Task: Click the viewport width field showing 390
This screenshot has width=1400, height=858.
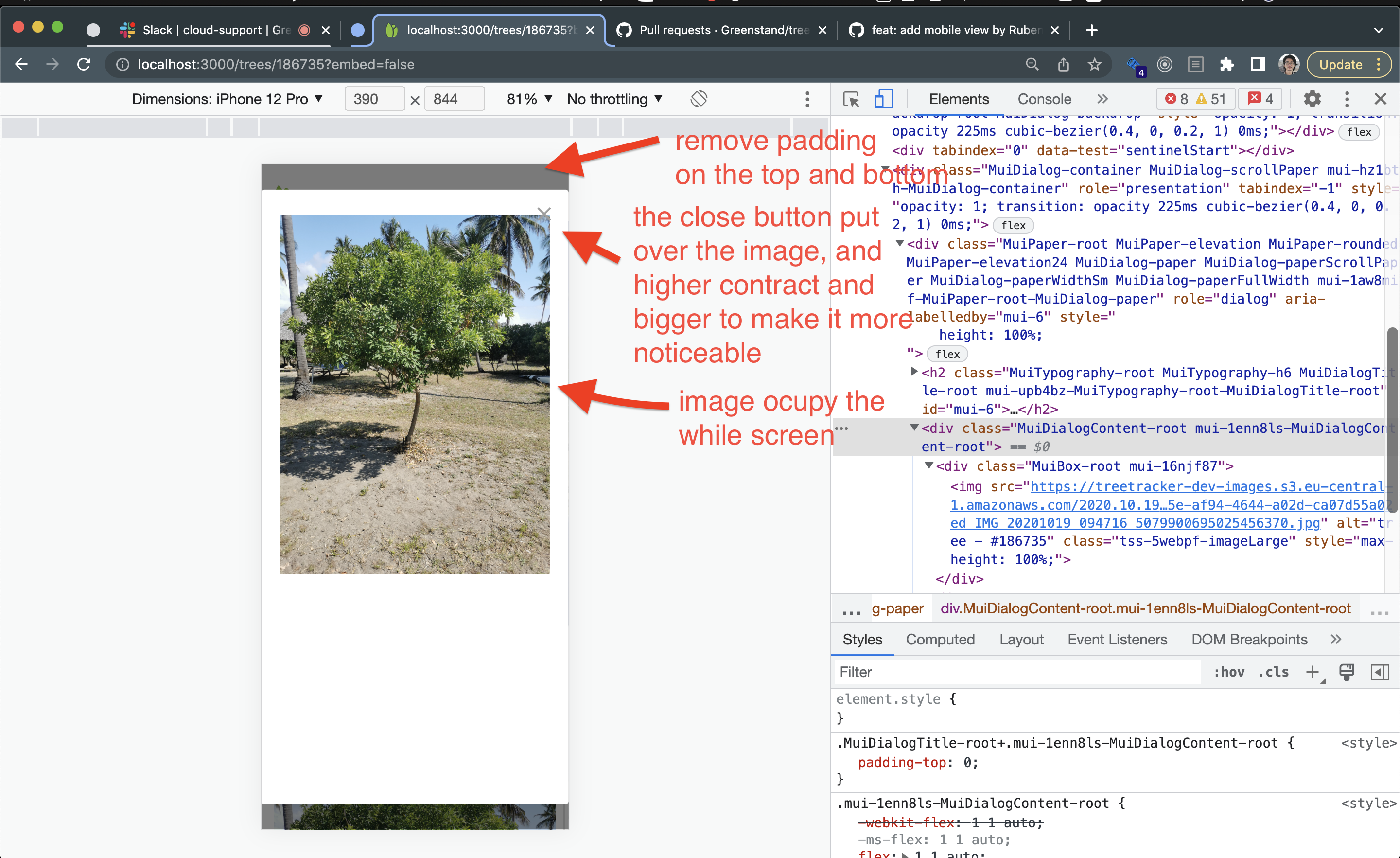Action: pyautogui.click(x=374, y=98)
